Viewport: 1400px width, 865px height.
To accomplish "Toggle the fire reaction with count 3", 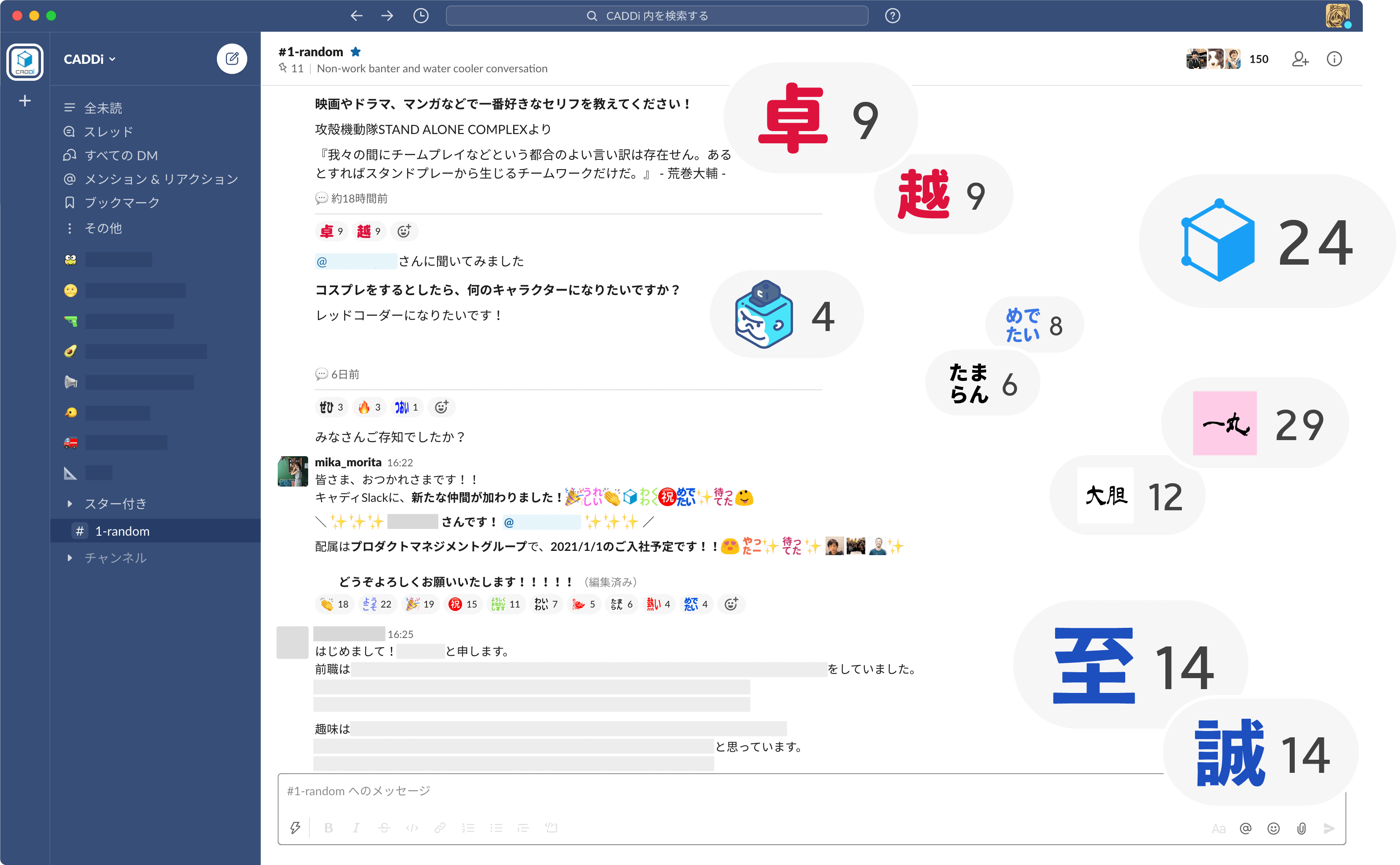I will click(369, 407).
